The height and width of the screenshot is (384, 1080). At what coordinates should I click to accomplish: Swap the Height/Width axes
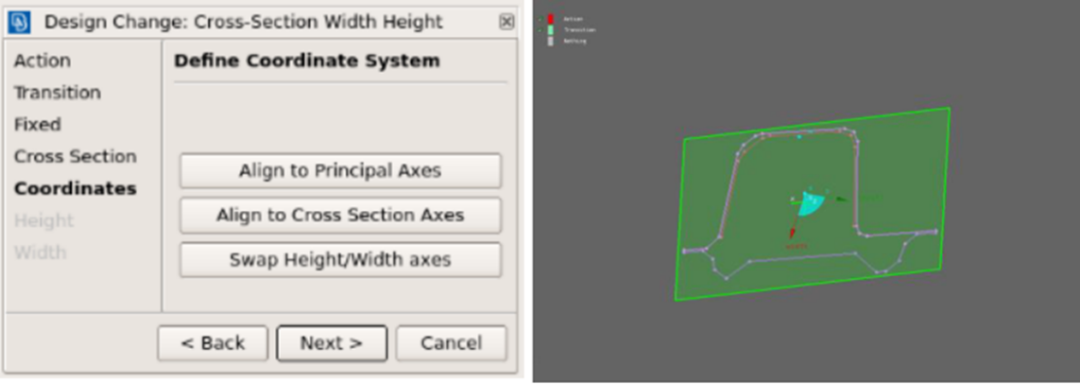pyautogui.click(x=340, y=260)
